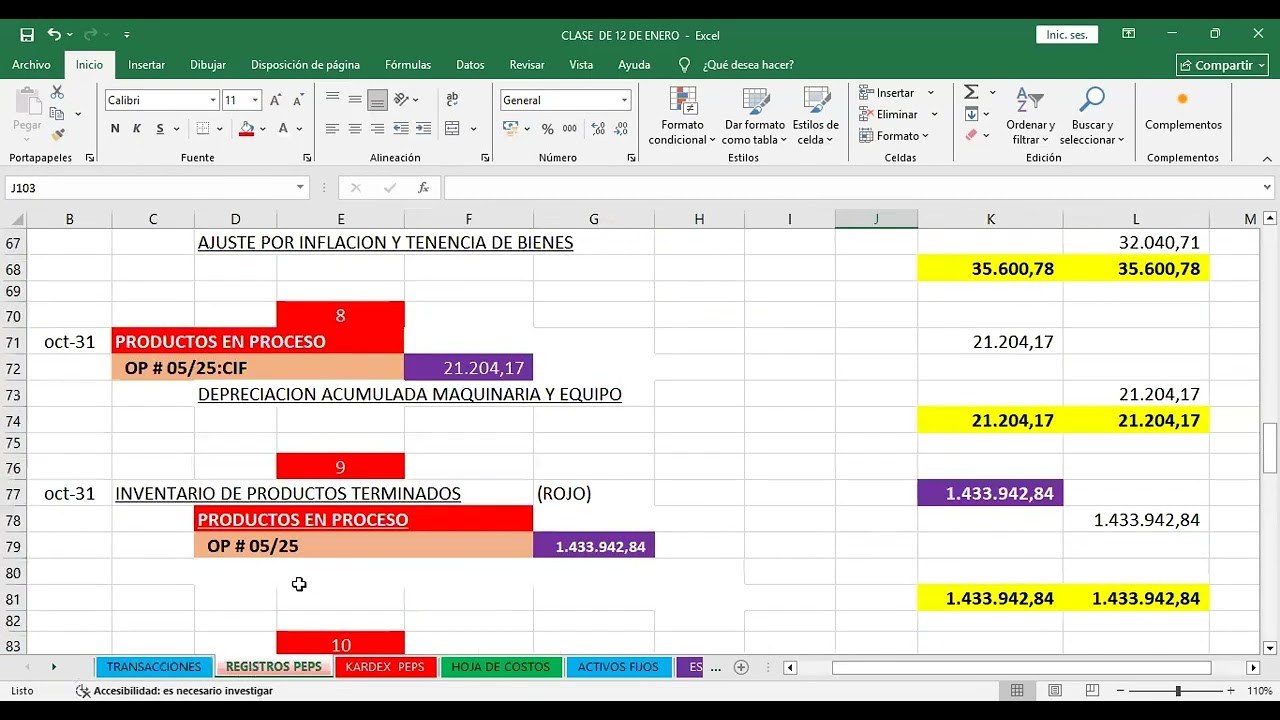
Task: Switch to KARDEX PEPS sheet
Action: 385,667
